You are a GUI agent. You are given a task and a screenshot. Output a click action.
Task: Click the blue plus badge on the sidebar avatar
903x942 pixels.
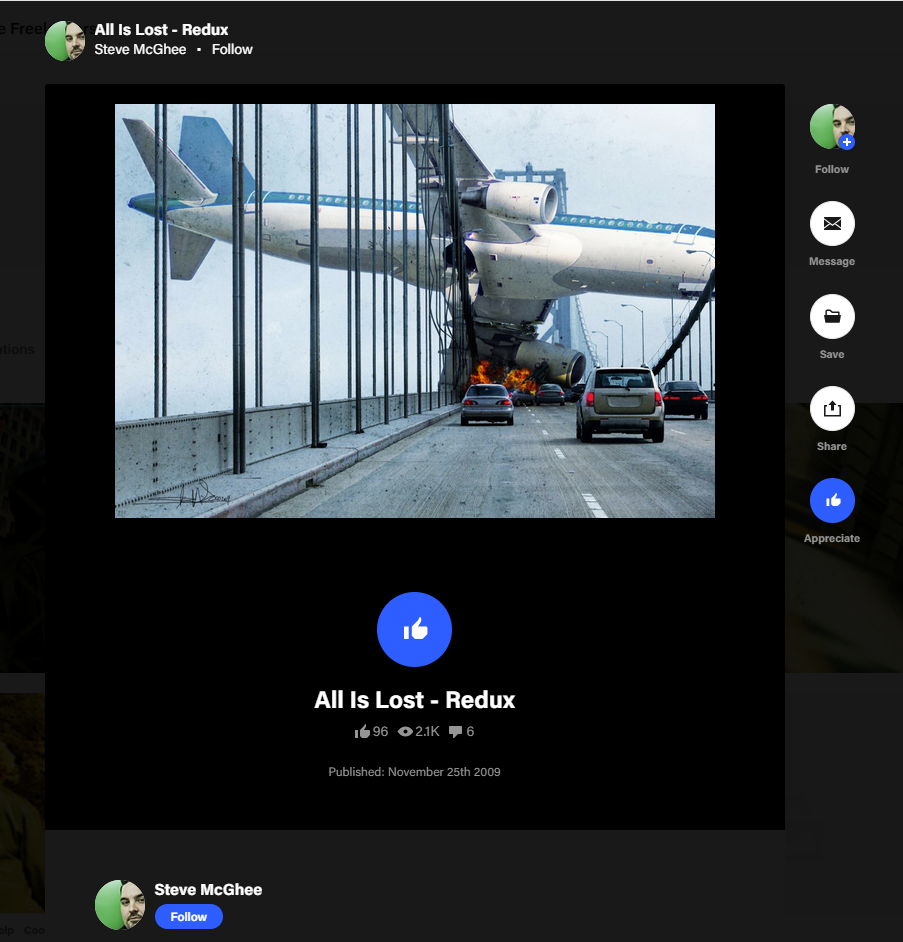coord(847,143)
